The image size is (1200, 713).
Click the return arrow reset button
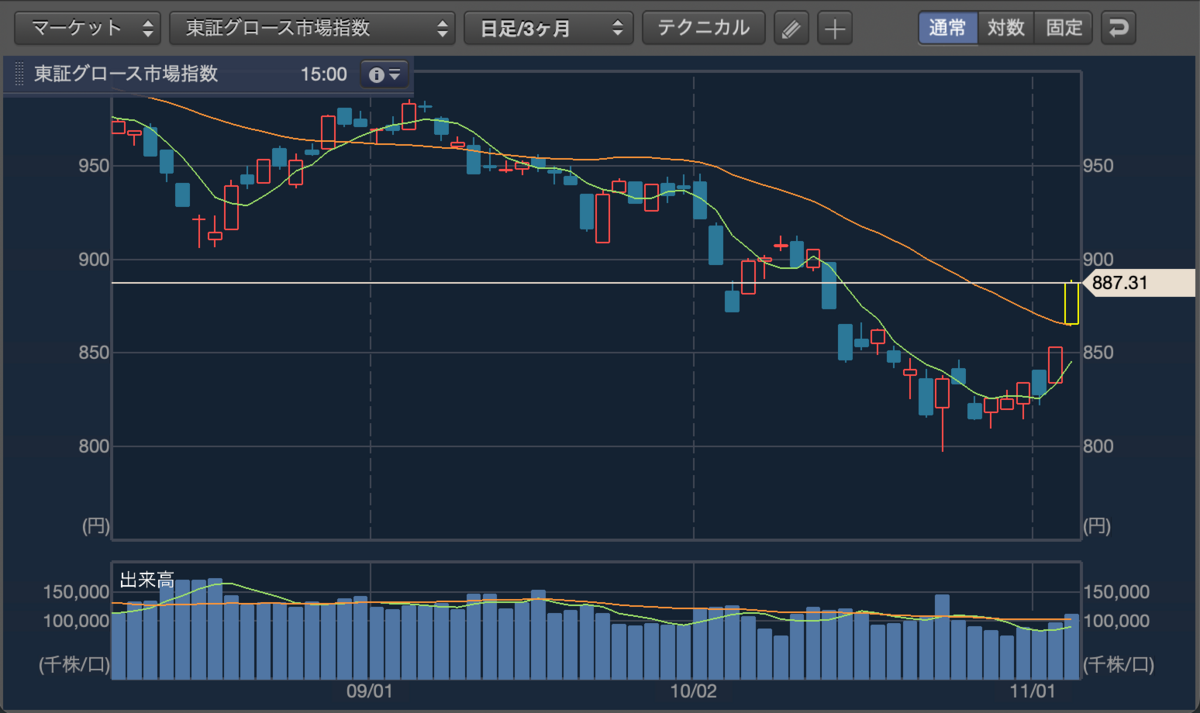(1118, 28)
